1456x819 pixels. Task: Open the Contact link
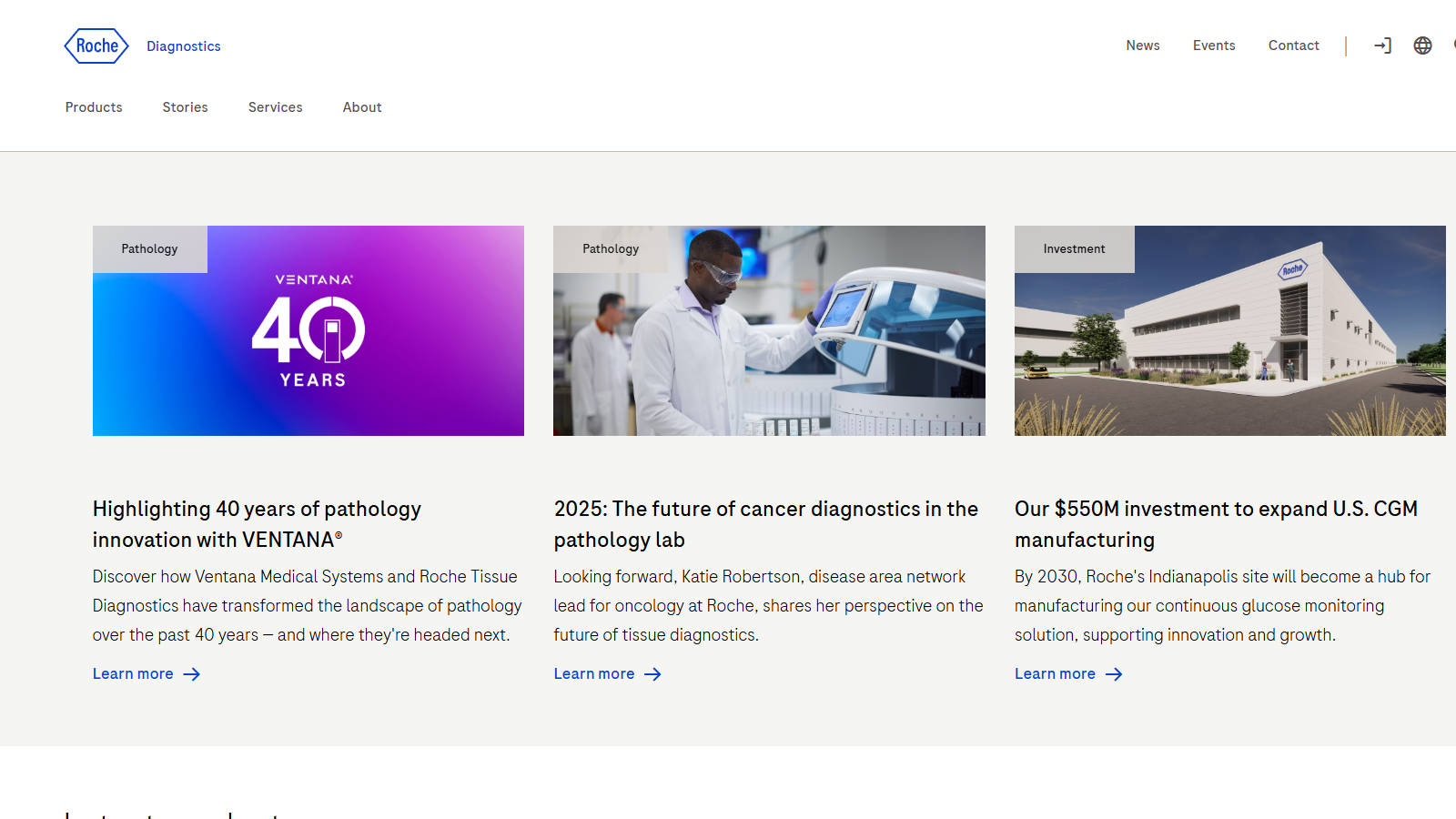1293,45
